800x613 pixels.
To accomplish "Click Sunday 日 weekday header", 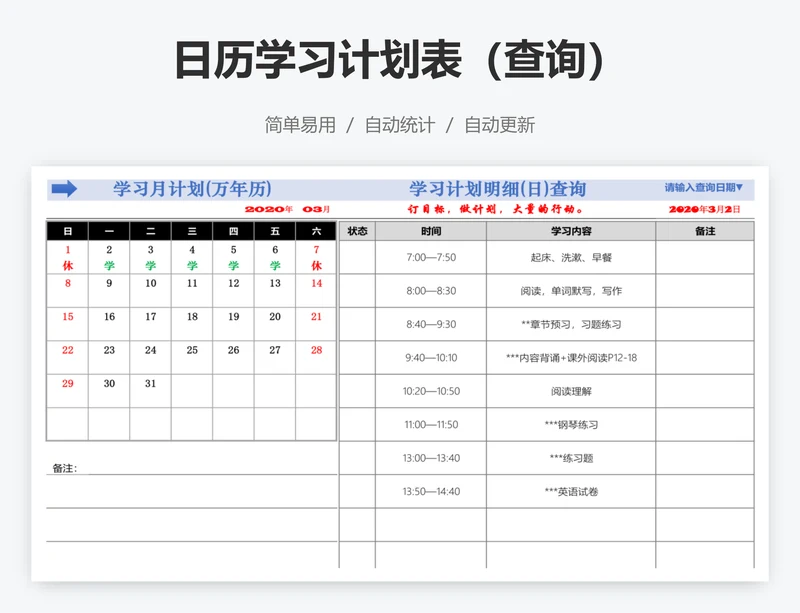I will pyautogui.click(x=67, y=231).
